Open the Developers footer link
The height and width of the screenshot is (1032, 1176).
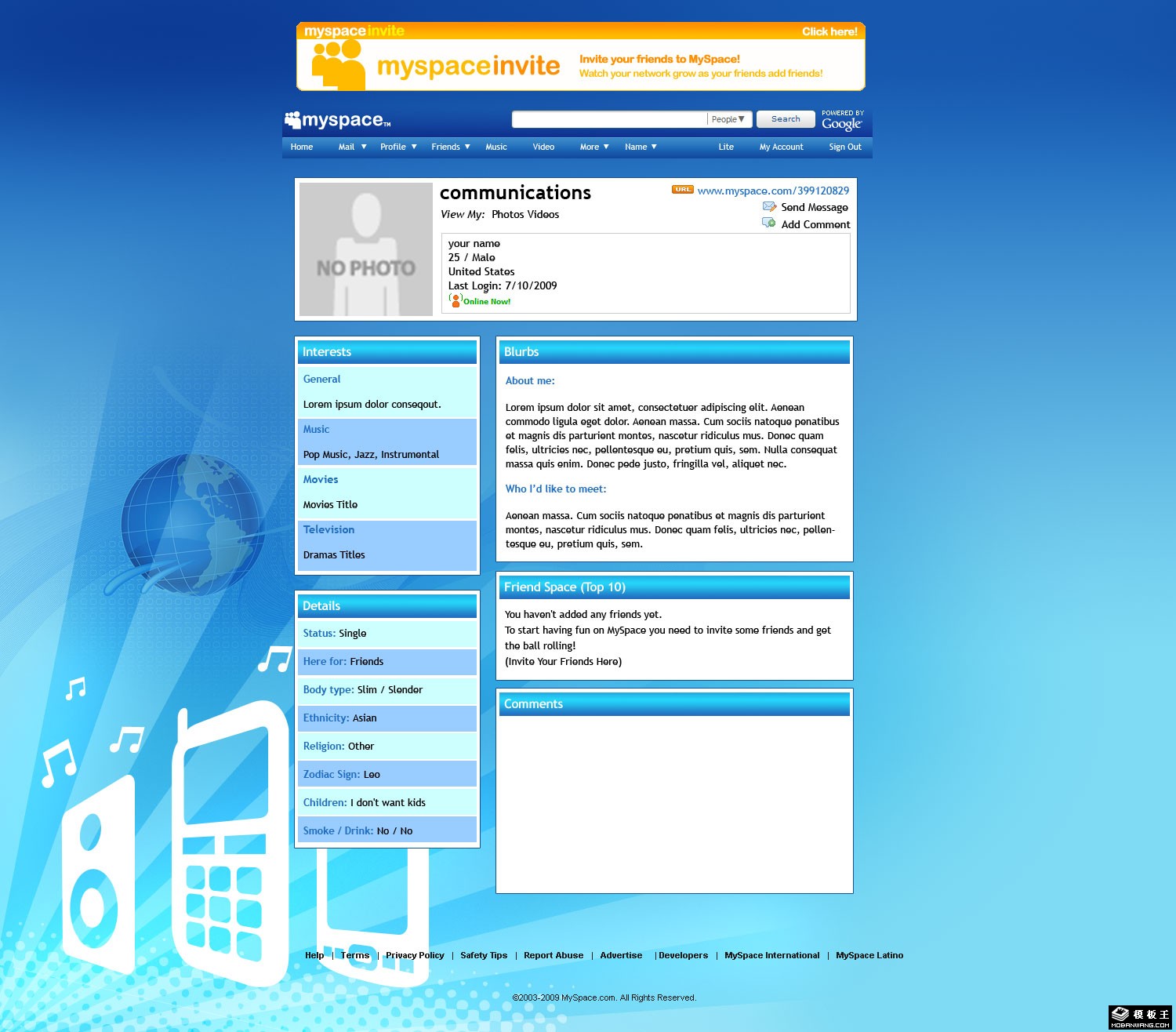683,955
